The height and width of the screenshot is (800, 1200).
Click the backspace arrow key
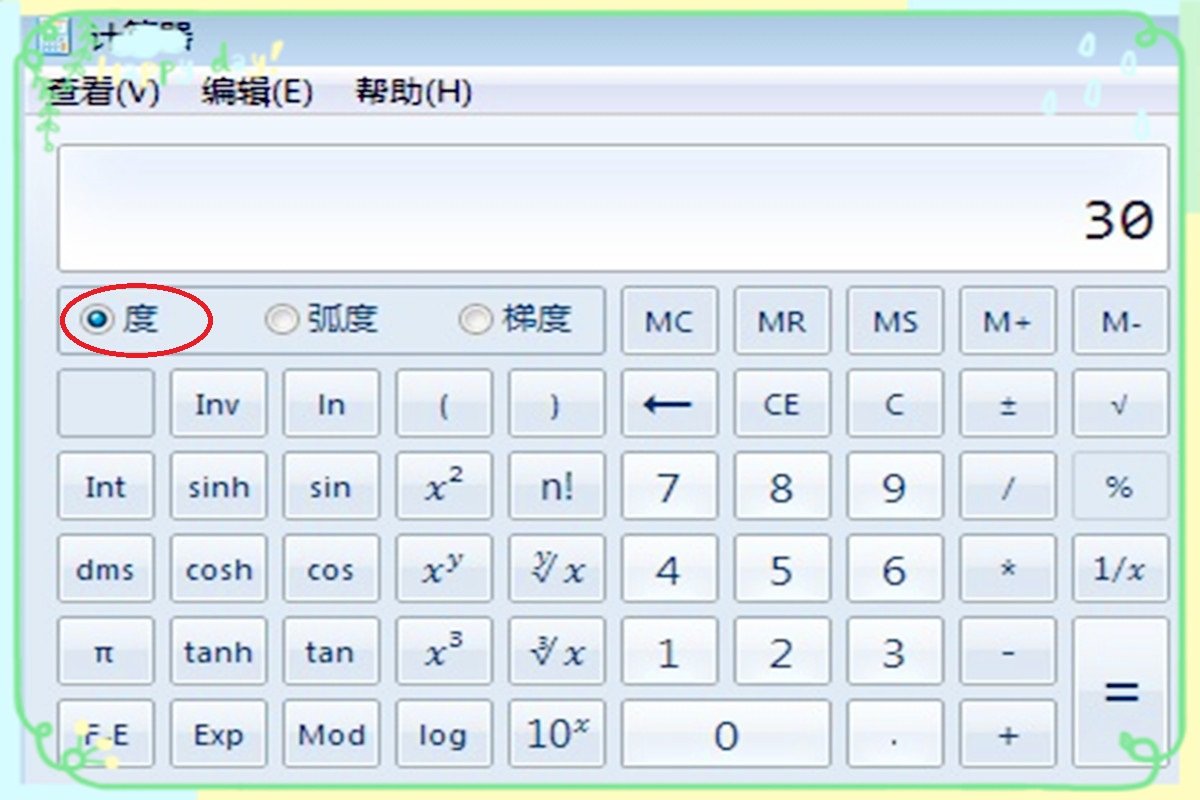tap(668, 404)
